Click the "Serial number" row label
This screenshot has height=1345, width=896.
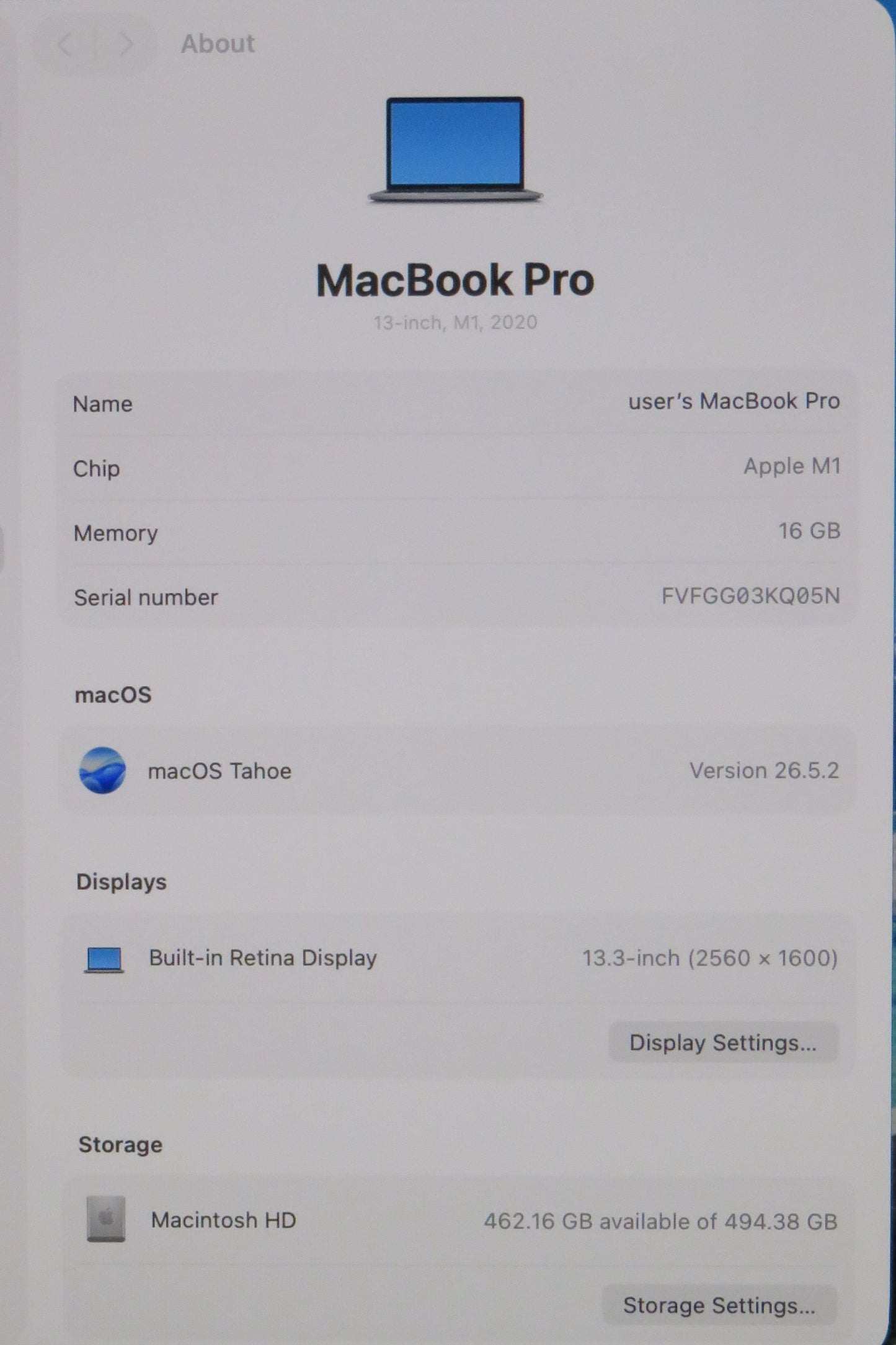tap(146, 598)
